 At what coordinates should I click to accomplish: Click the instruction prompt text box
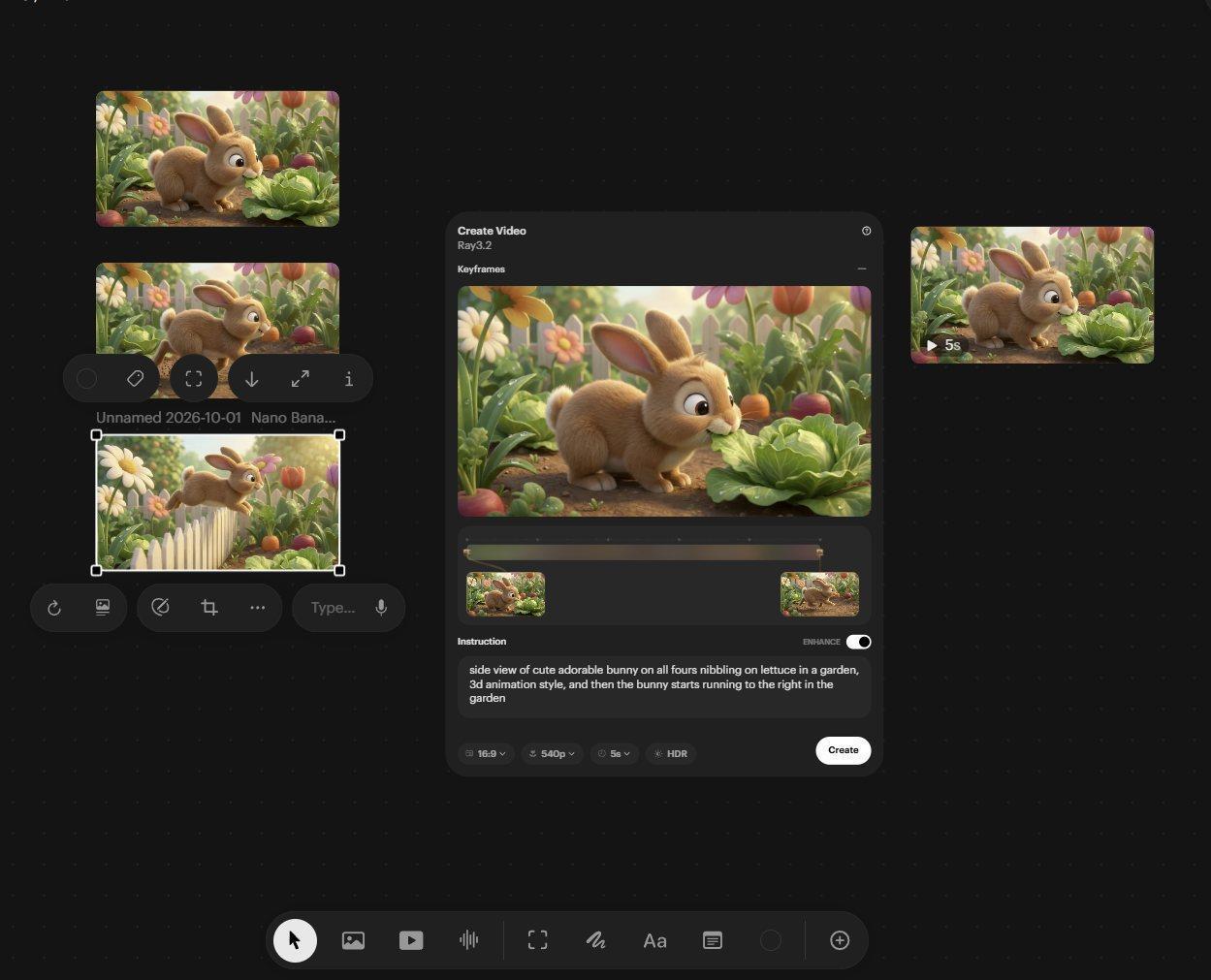[x=664, y=687]
